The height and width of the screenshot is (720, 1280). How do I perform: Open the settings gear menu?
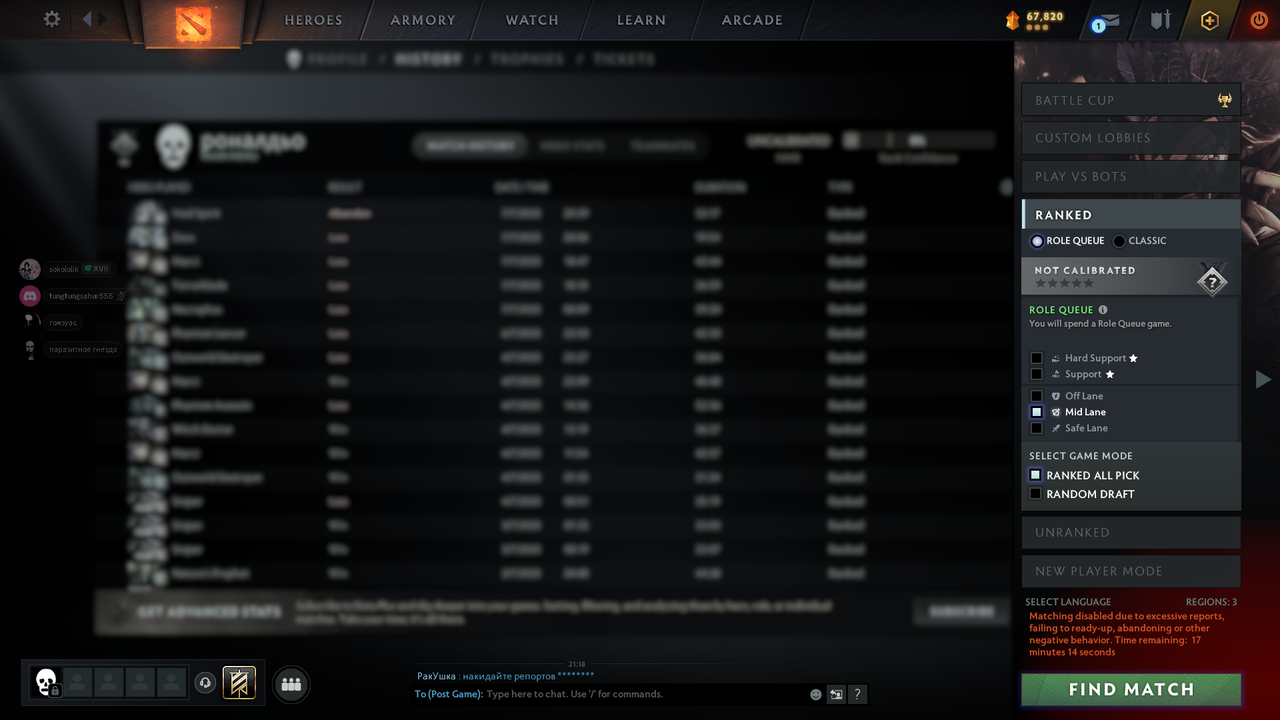(x=52, y=19)
